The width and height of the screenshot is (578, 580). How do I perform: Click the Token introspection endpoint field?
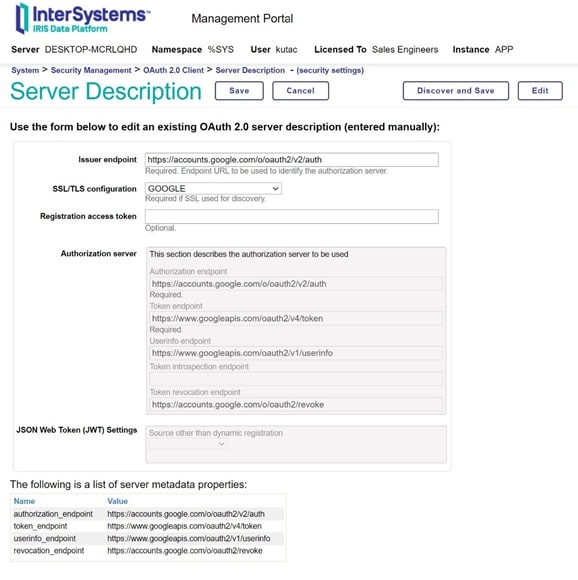pos(296,379)
